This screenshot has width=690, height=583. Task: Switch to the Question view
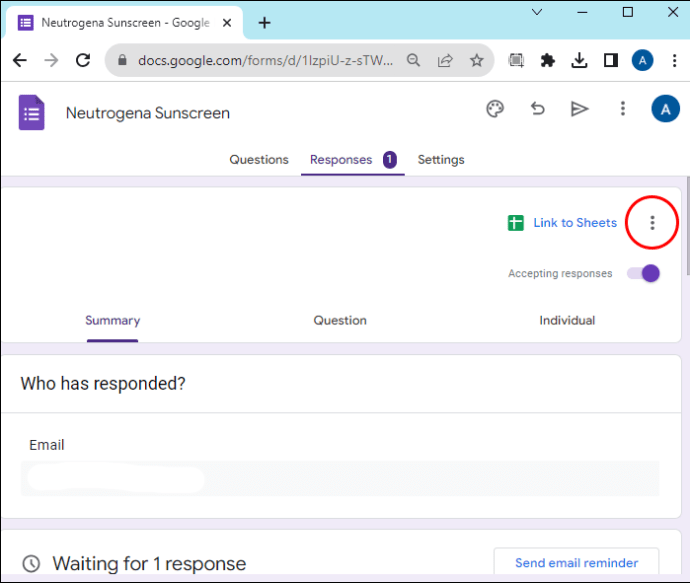pos(340,320)
